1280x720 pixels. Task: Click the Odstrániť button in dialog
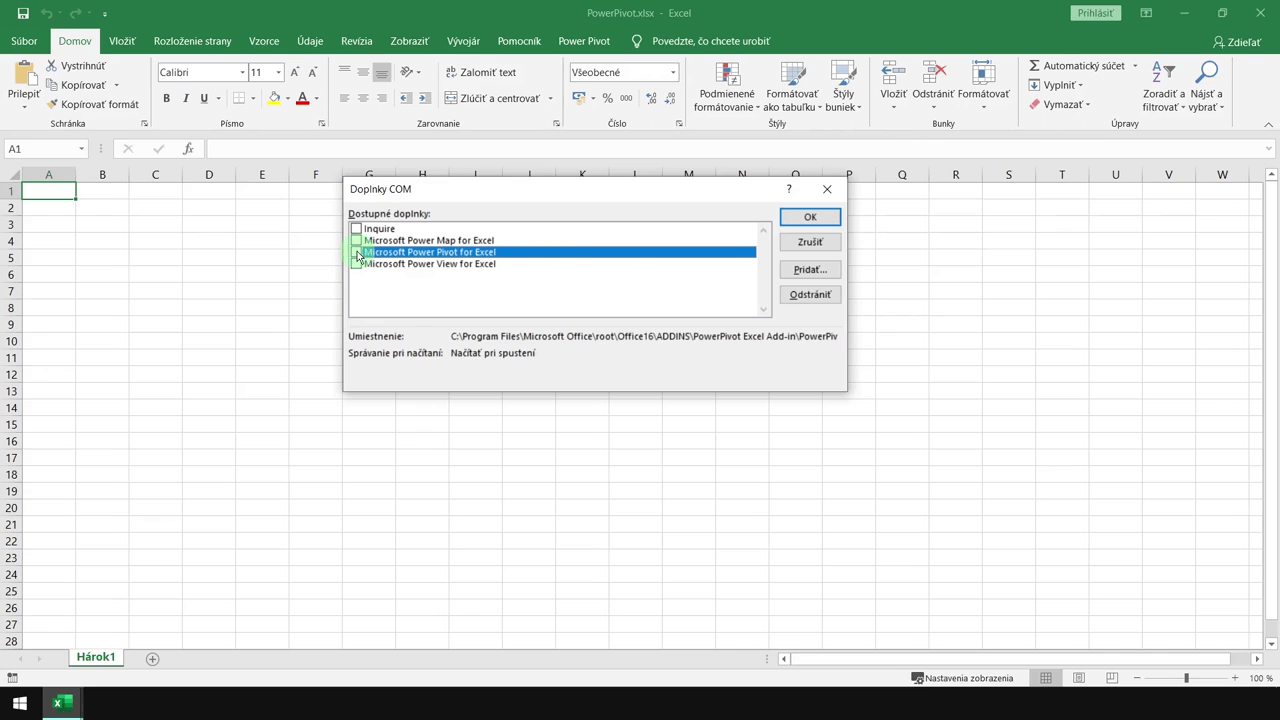click(810, 295)
